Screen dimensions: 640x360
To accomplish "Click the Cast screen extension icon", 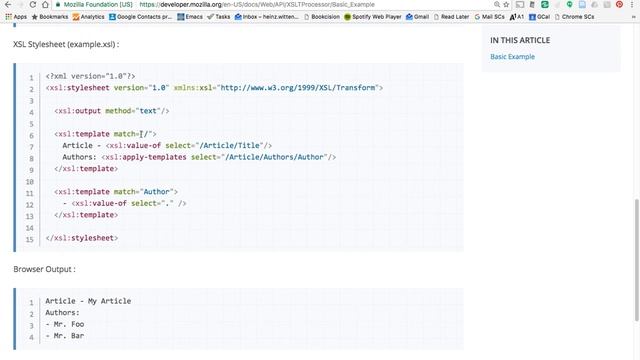I will point(520,4).
